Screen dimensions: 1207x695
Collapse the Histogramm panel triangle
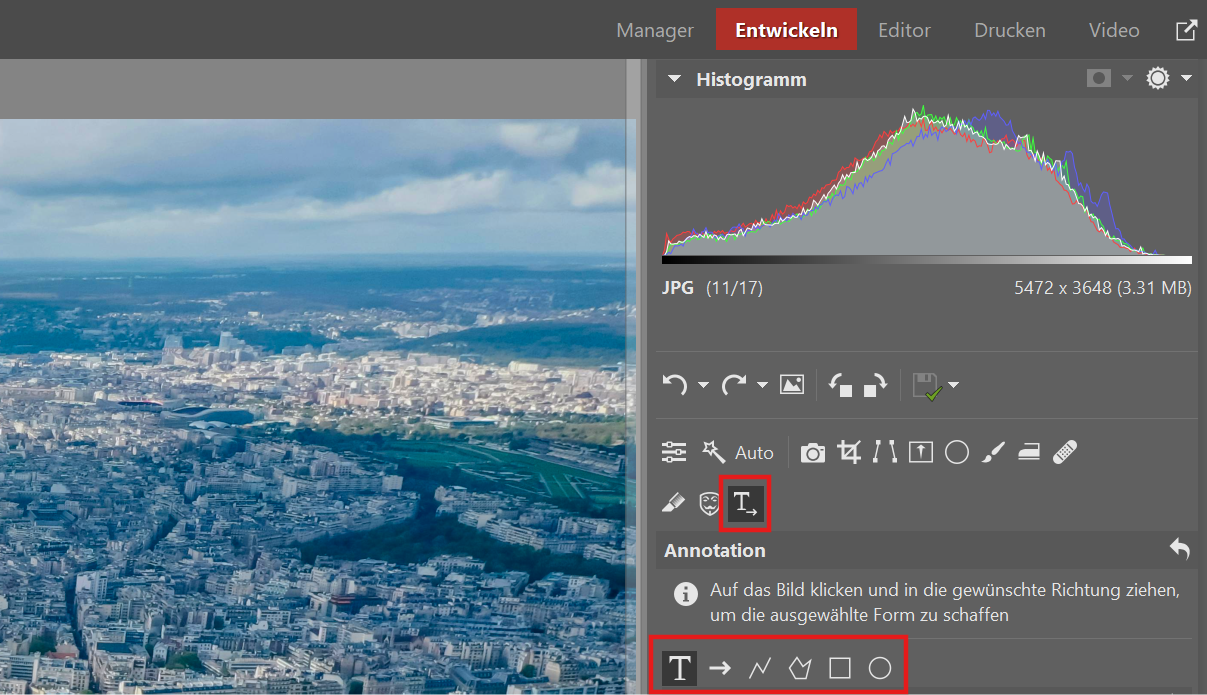pyautogui.click(x=675, y=79)
